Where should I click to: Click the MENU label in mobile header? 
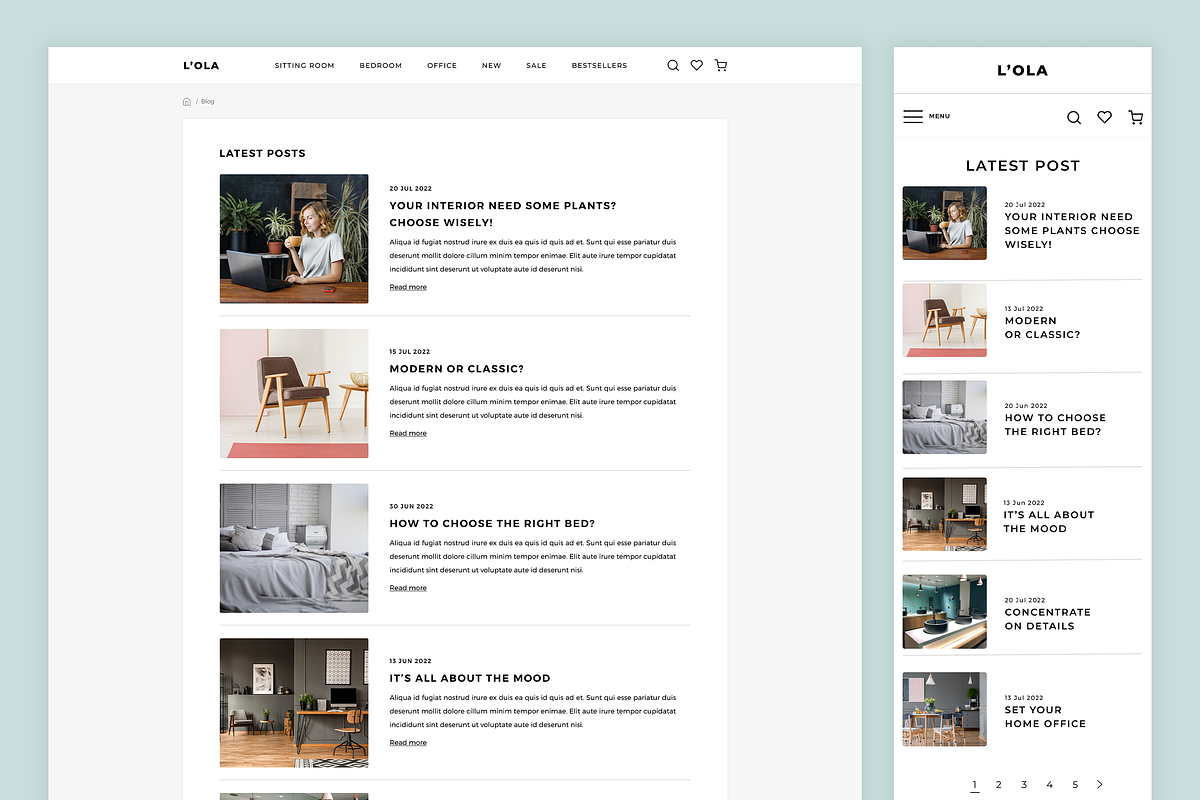939,117
